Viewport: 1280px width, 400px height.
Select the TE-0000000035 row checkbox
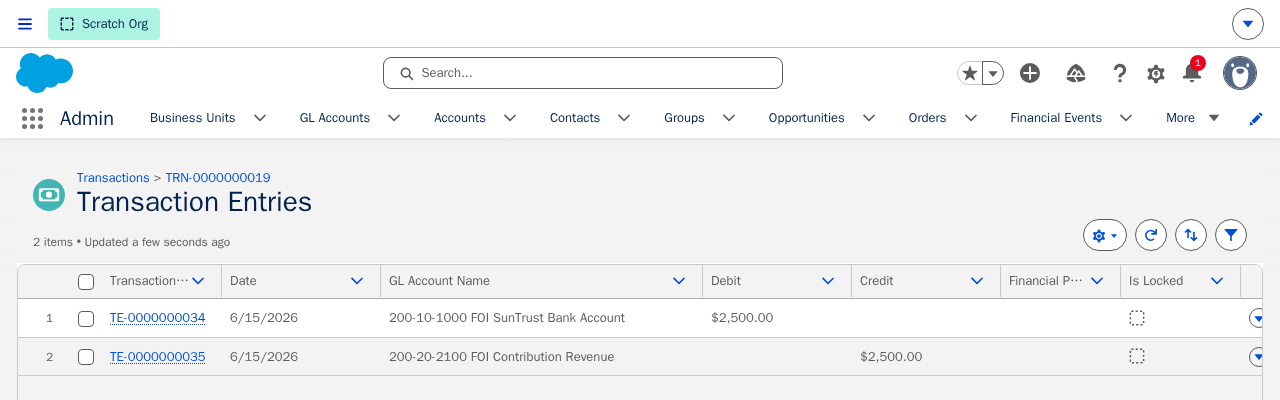pyautogui.click(x=86, y=357)
